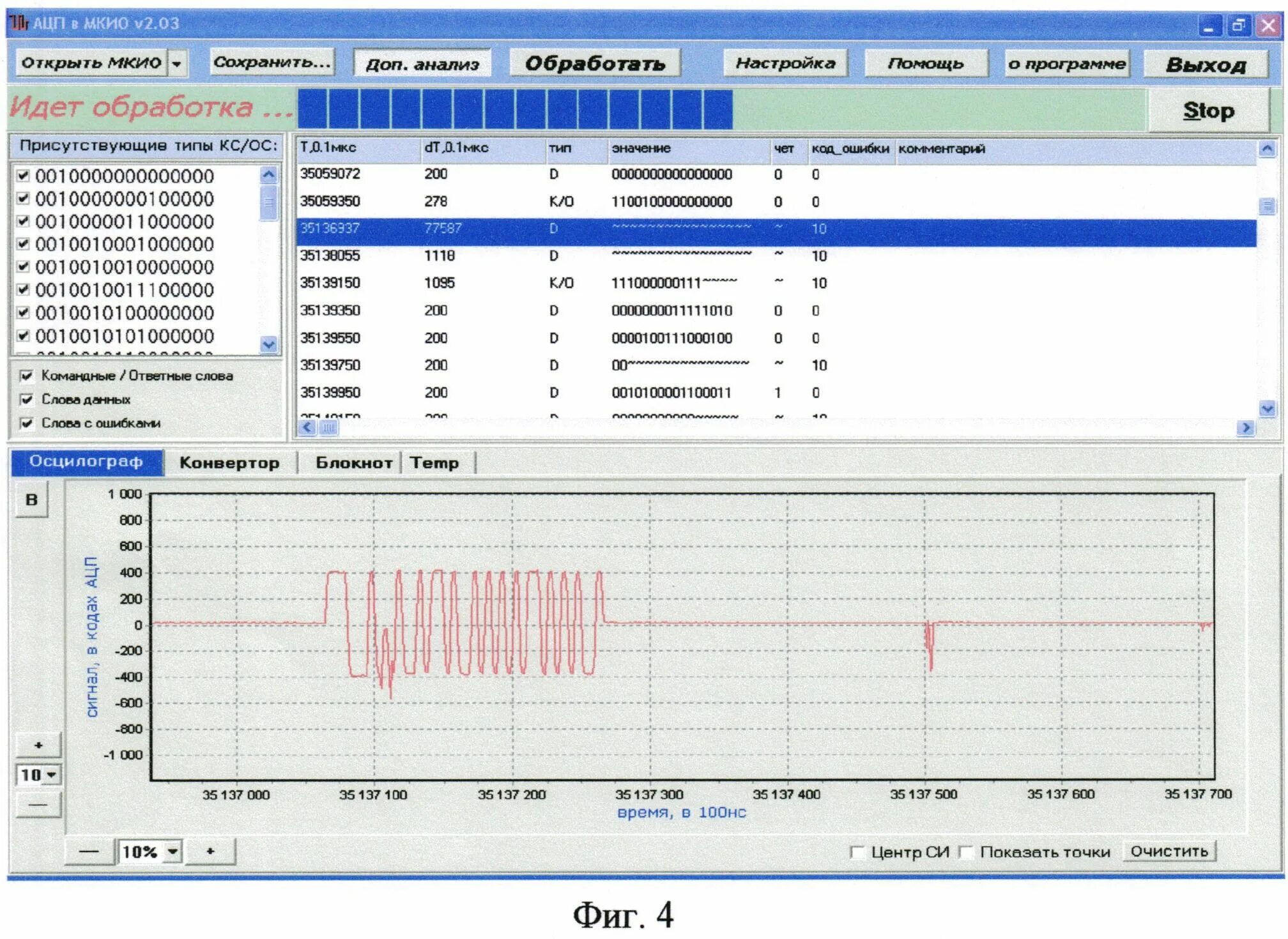This screenshot has width=1288, height=939.
Task: Click the horizontal zoom minus button
Action: tap(89, 851)
